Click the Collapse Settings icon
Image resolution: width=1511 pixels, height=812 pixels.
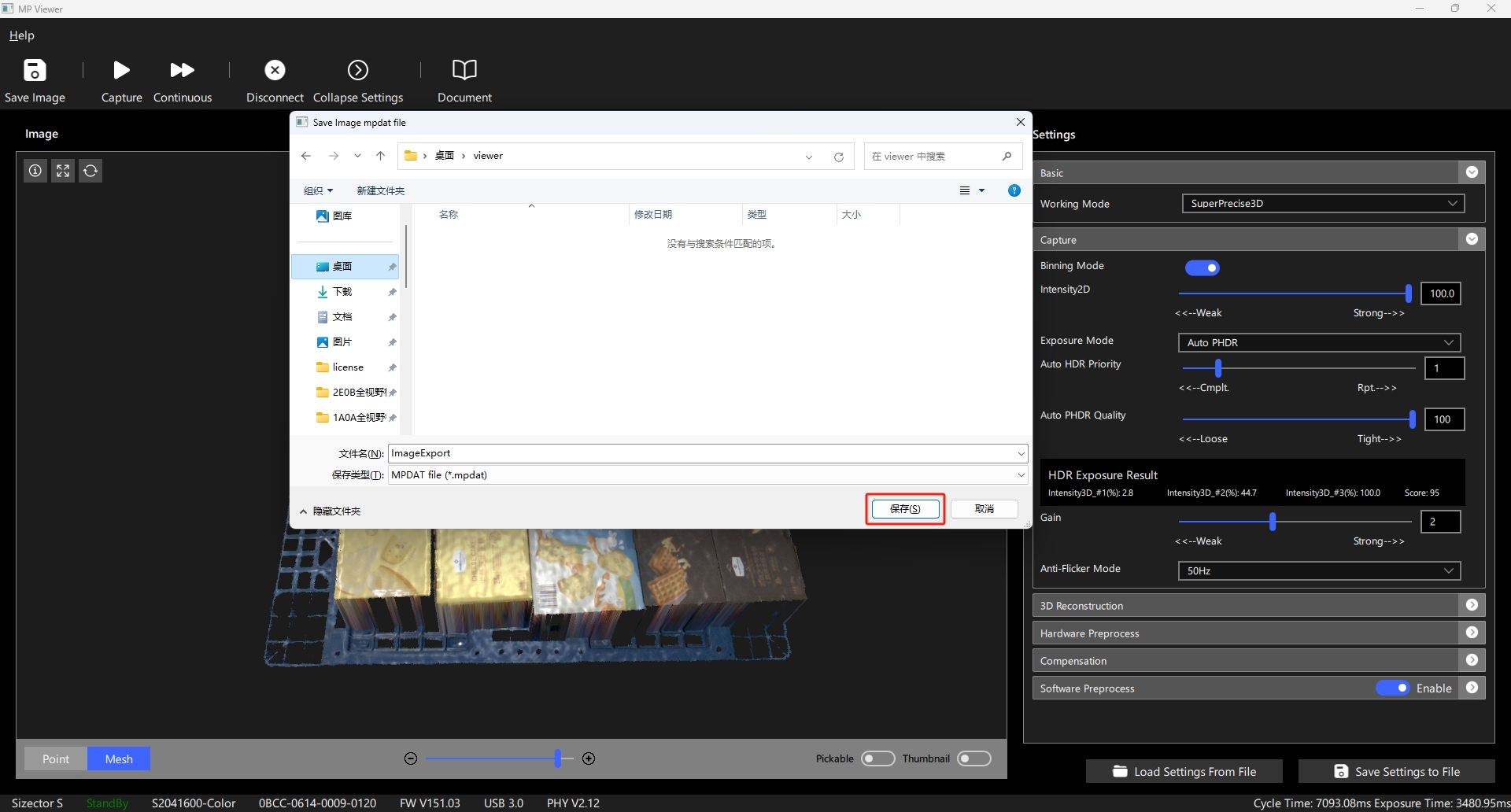[358, 71]
